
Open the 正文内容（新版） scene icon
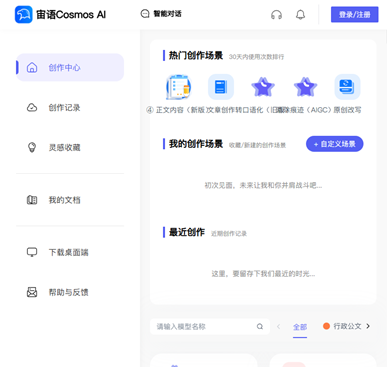(179, 87)
